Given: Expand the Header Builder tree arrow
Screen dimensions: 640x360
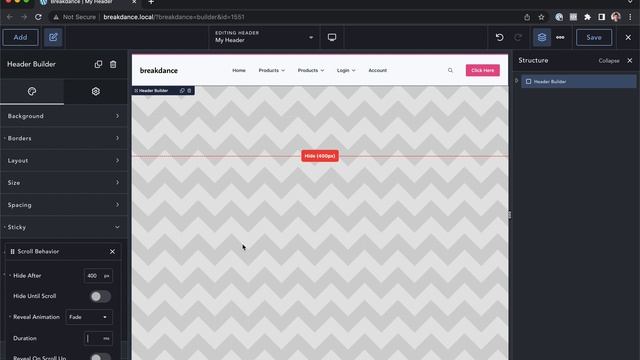Looking at the screenshot, I should click(x=517, y=81).
